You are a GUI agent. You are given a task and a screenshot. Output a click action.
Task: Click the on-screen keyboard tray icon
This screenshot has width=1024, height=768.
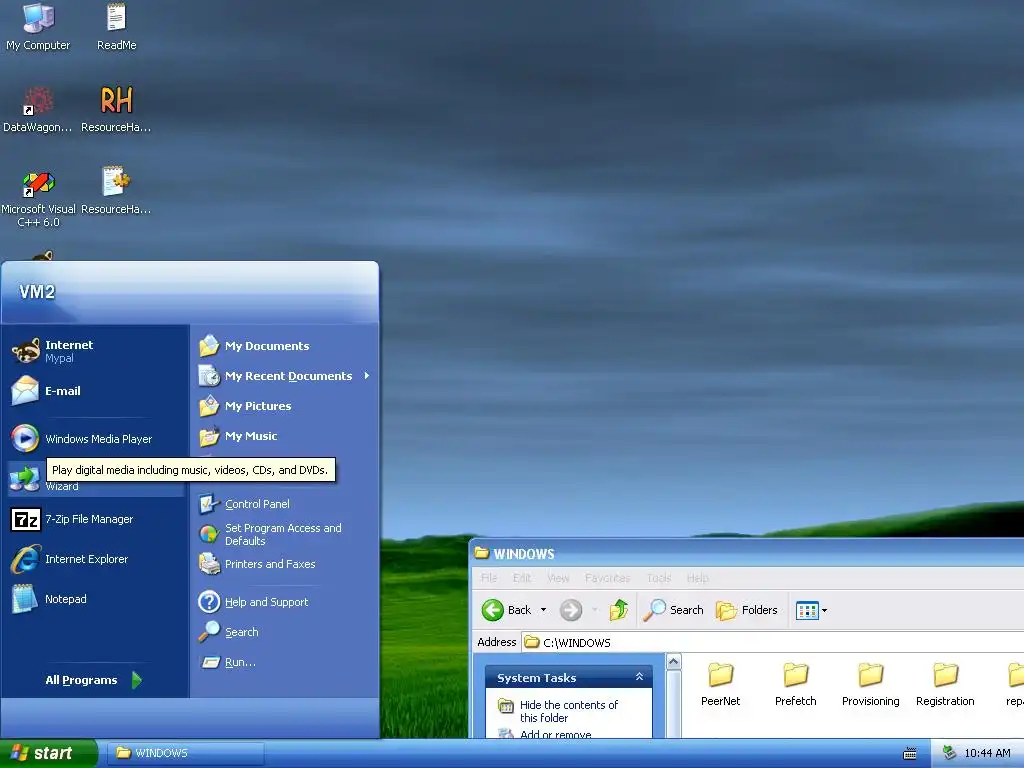[910, 754]
